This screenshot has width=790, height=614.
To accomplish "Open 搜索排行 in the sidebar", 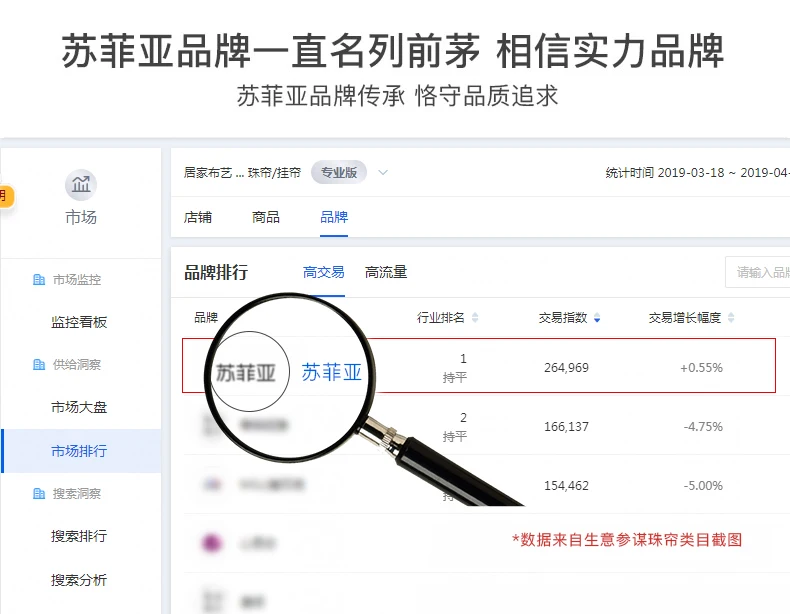I will [79, 535].
